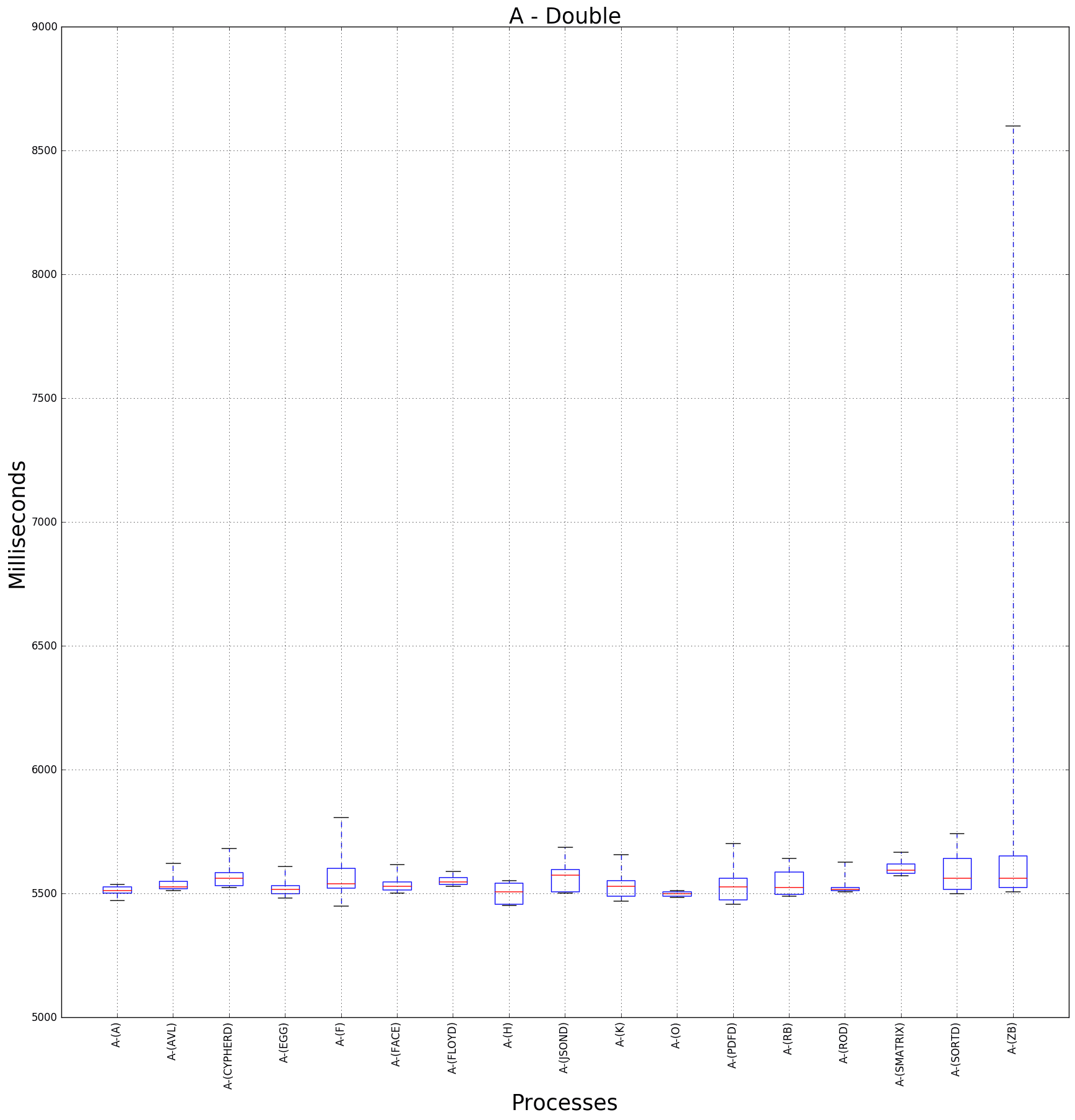Click the box plot for A-(SORTD)
1075x1120 pixels.
[x=957, y=874]
